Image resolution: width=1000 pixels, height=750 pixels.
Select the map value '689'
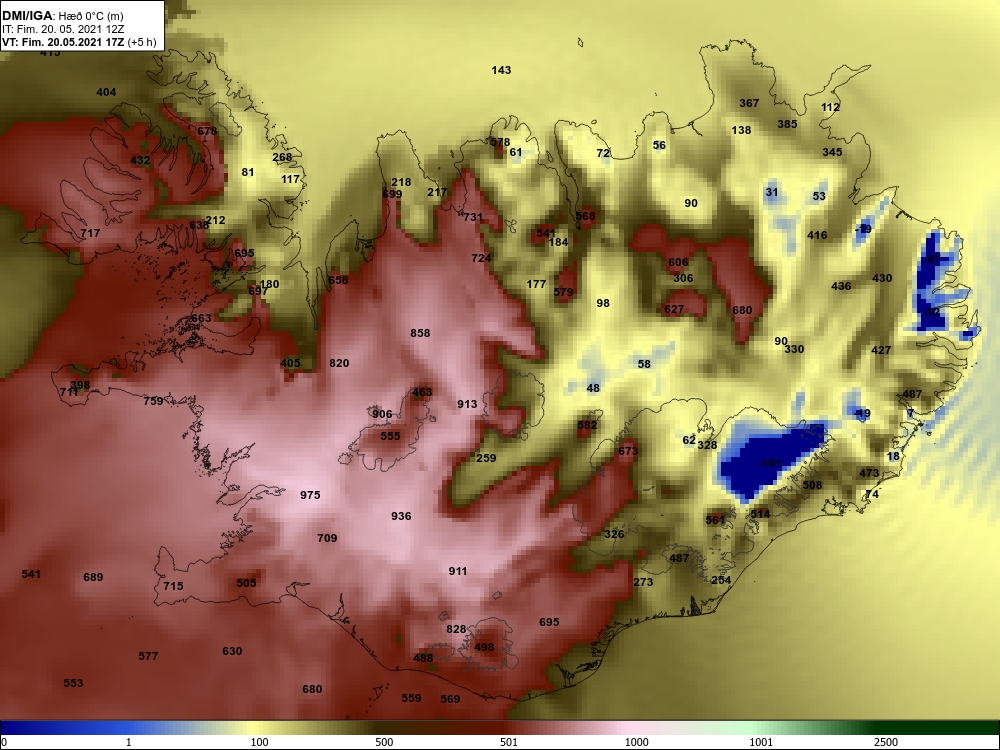93,577
